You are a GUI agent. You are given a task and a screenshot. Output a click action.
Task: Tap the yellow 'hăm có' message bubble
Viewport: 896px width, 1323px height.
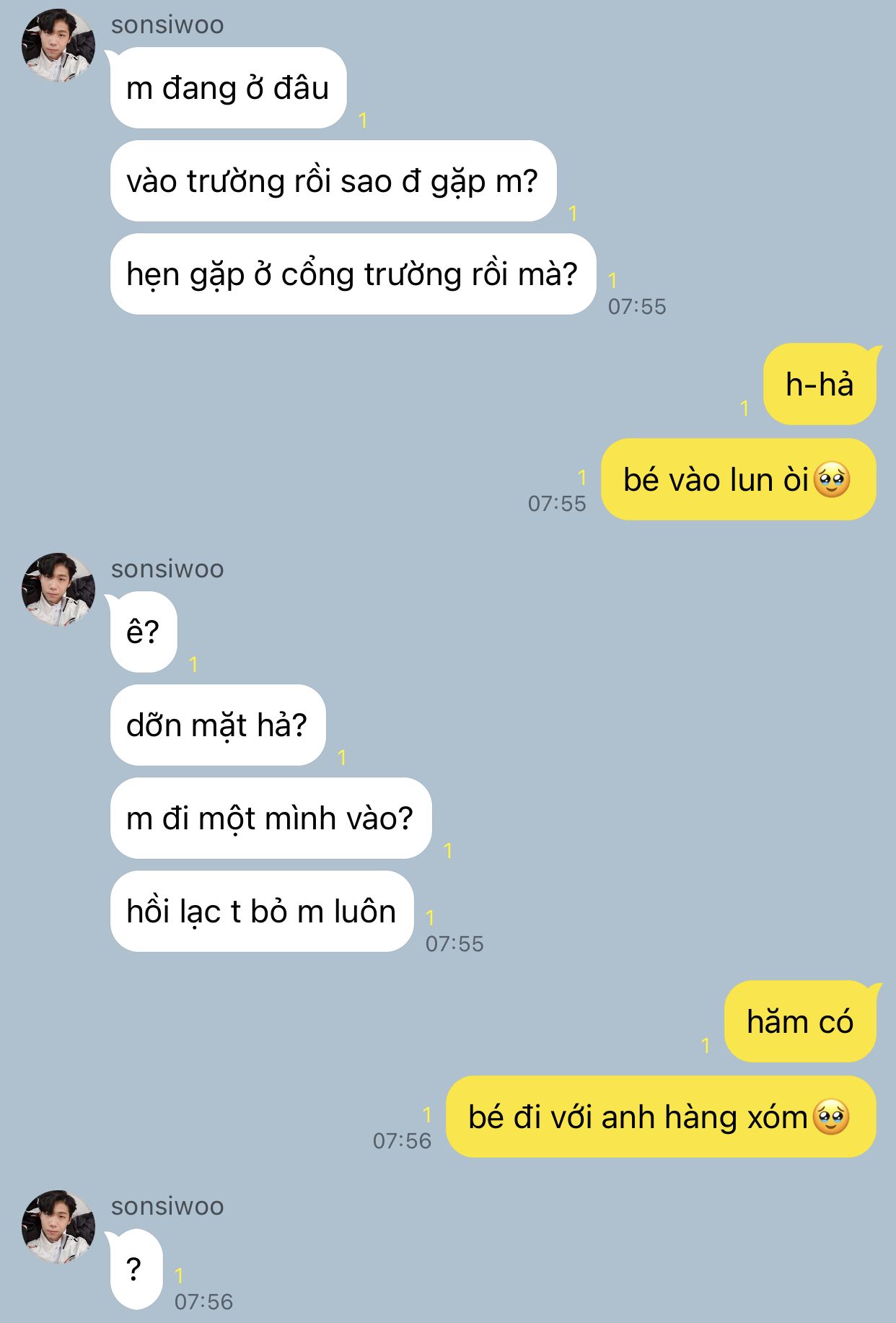tap(801, 1022)
